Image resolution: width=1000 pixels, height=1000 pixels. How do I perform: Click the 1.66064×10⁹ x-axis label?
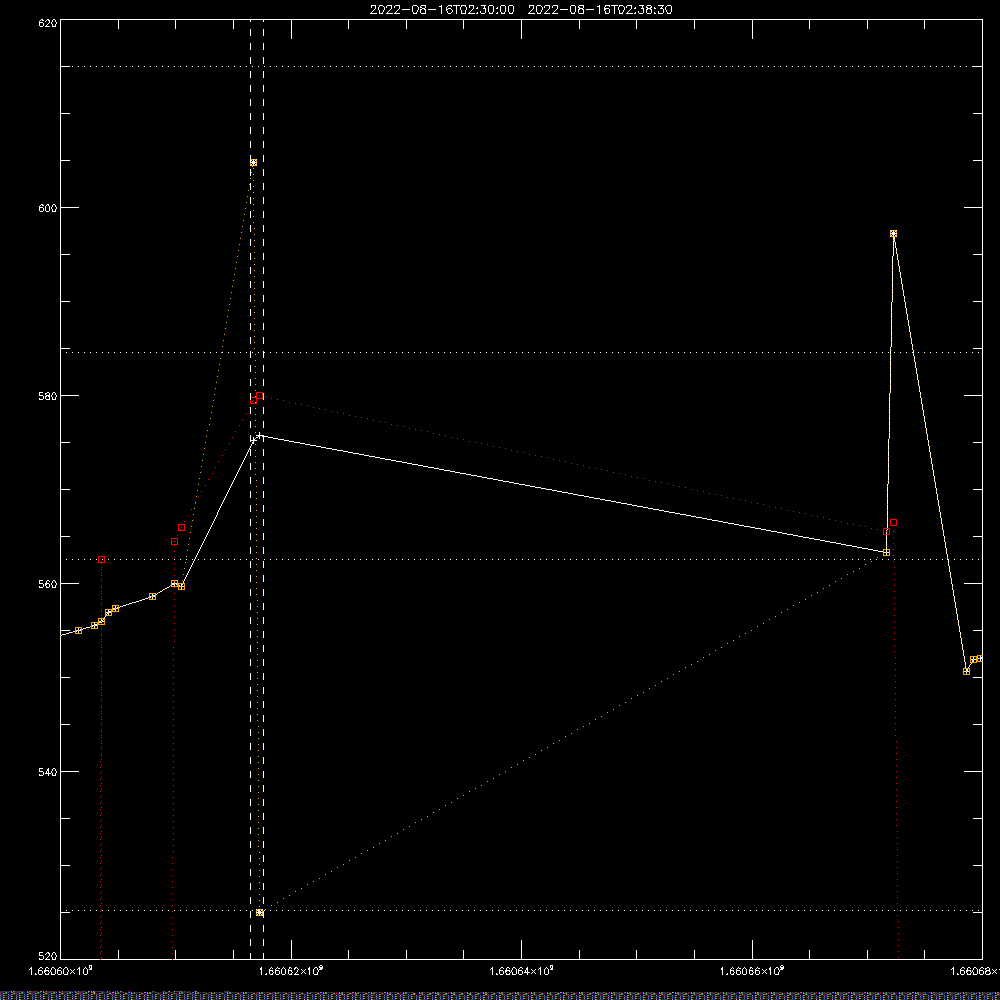point(522,971)
